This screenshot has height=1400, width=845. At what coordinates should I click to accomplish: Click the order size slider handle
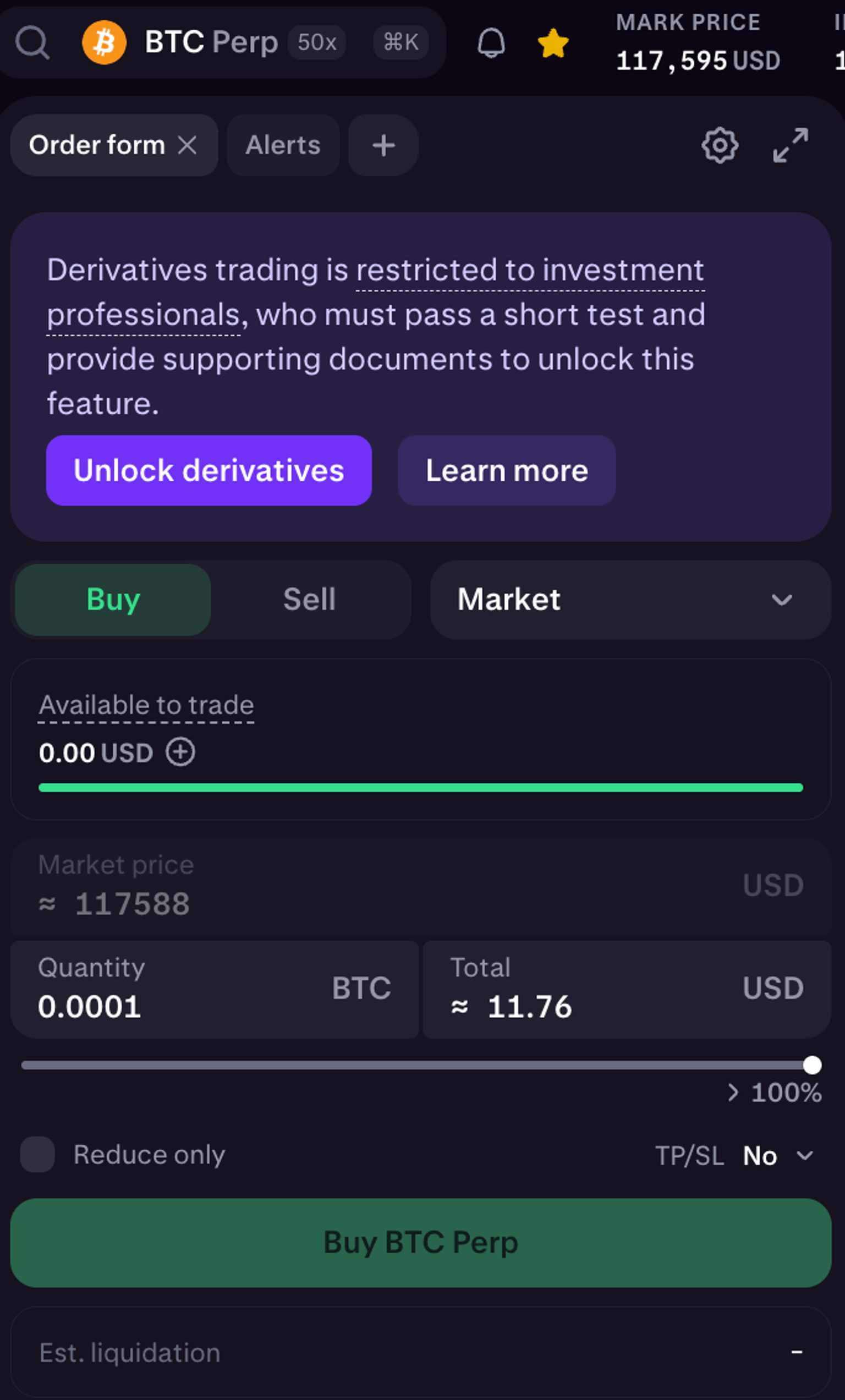coord(812,1065)
